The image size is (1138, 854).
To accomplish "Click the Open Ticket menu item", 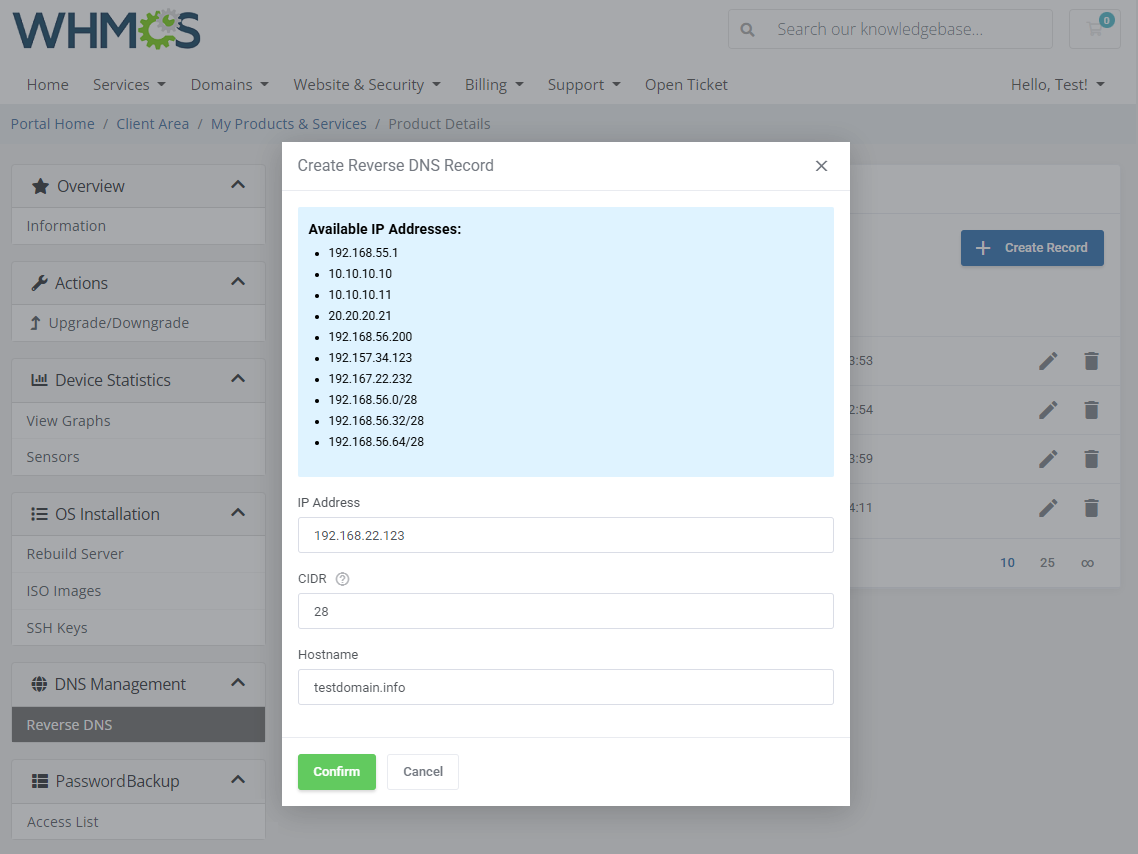I will click(686, 84).
